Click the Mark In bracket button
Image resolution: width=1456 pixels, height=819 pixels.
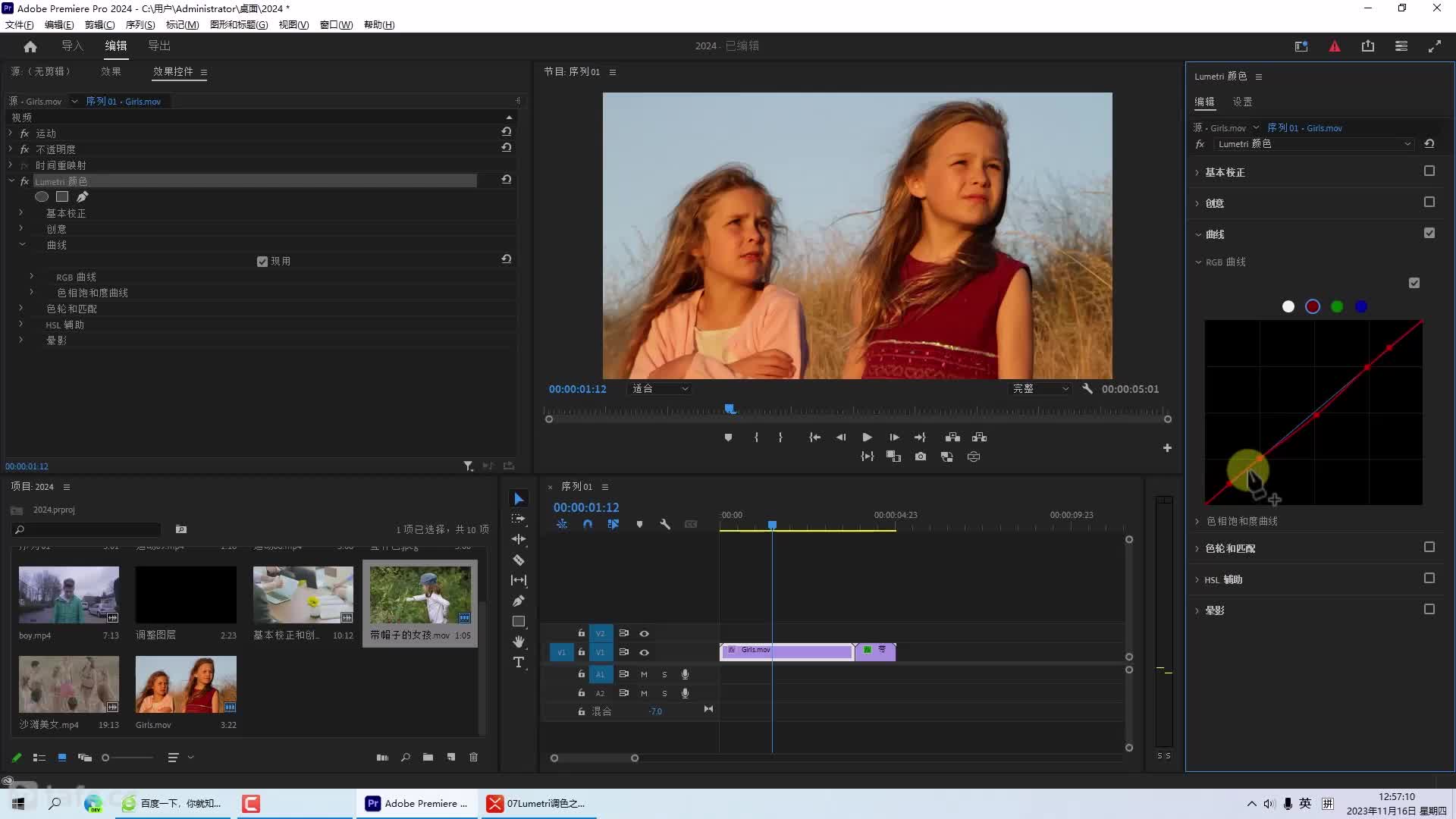pos(756,438)
